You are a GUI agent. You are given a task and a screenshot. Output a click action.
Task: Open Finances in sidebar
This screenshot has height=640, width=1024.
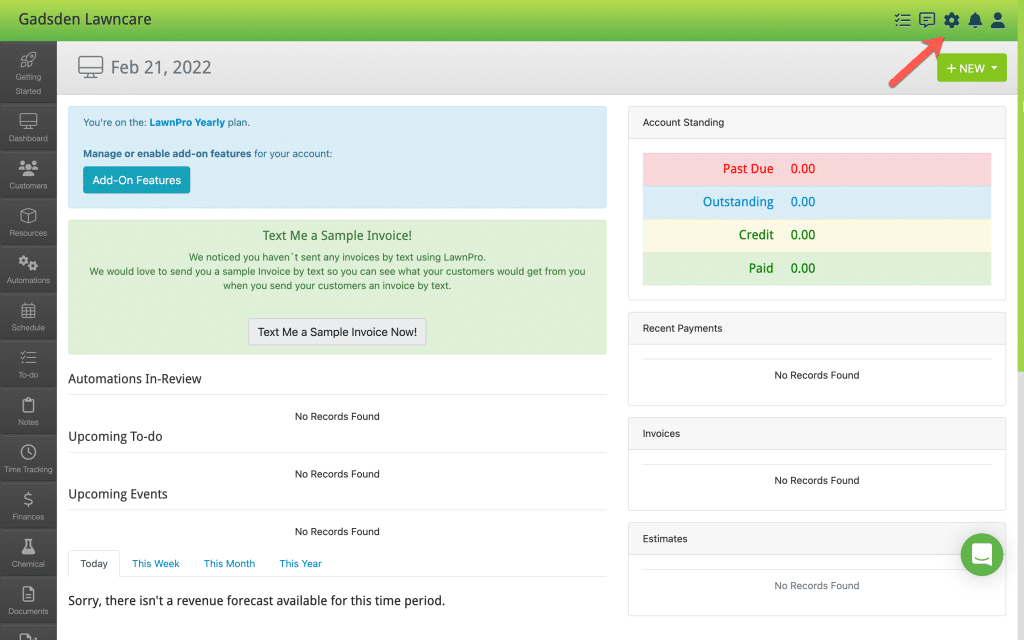point(28,506)
